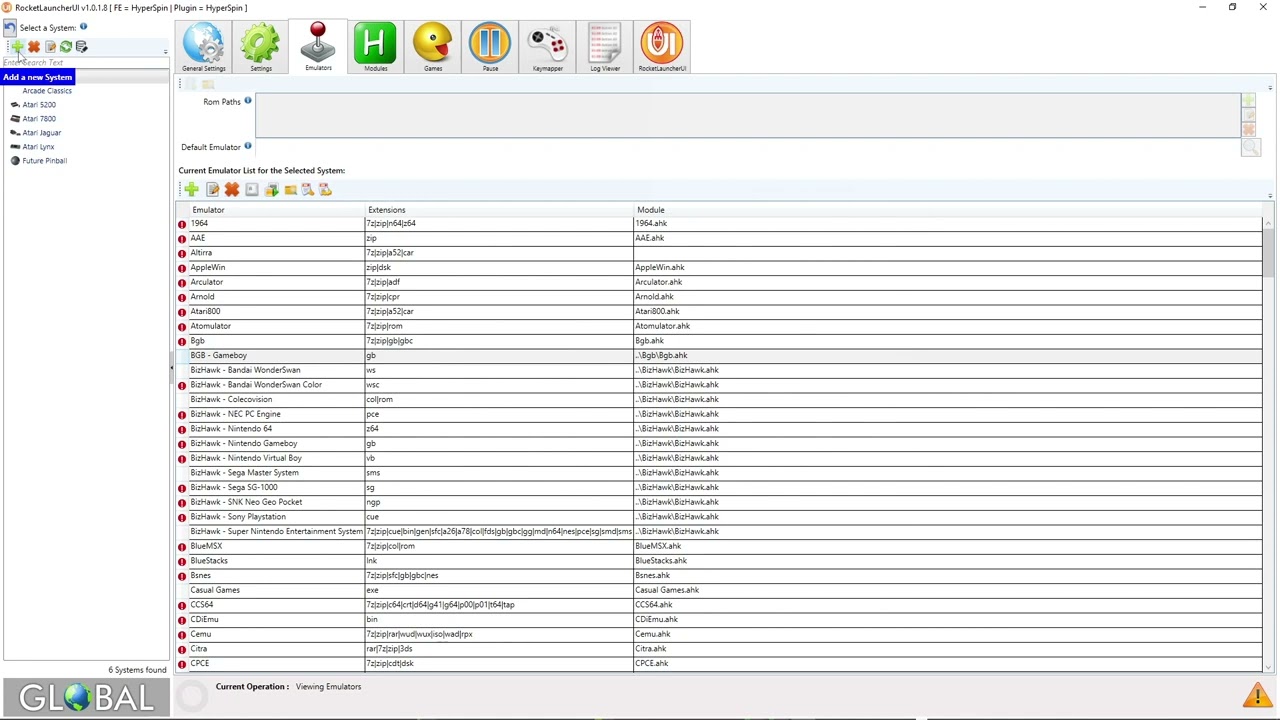Click the Edit System notepad icon
Viewport: 1280px width, 720px height.
(50, 47)
